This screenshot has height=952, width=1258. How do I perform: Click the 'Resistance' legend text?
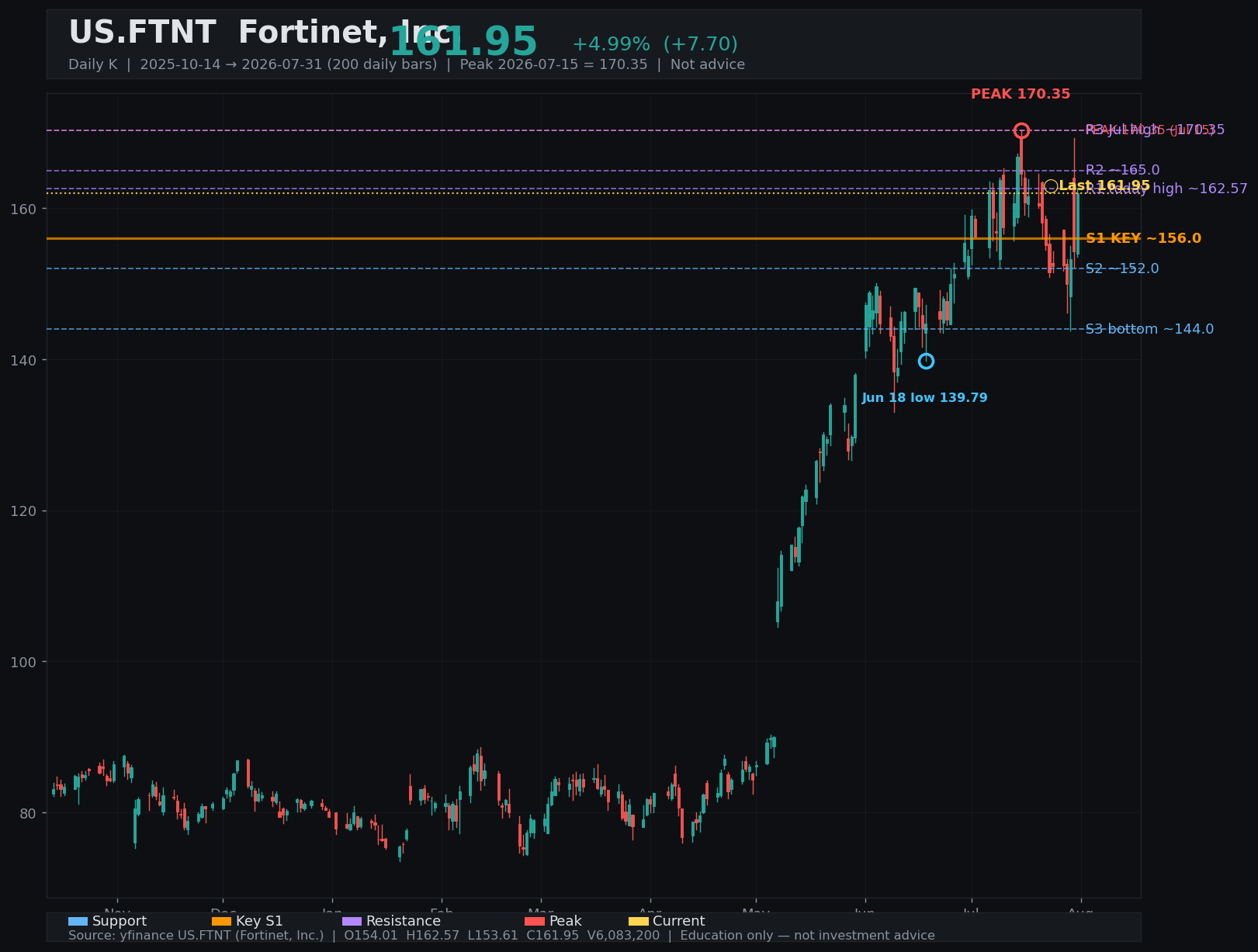coord(404,921)
